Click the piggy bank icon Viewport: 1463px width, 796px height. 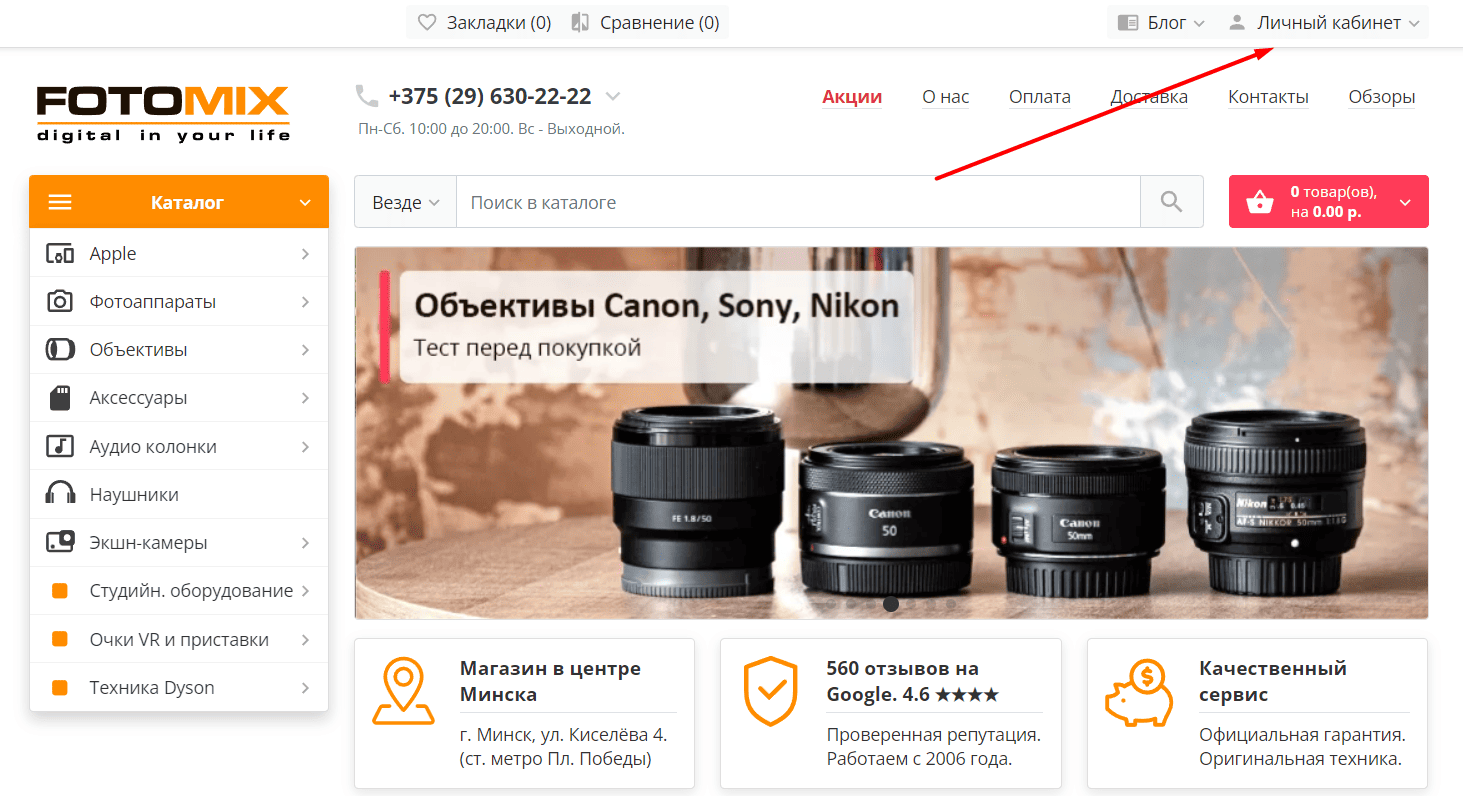pos(1139,691)
